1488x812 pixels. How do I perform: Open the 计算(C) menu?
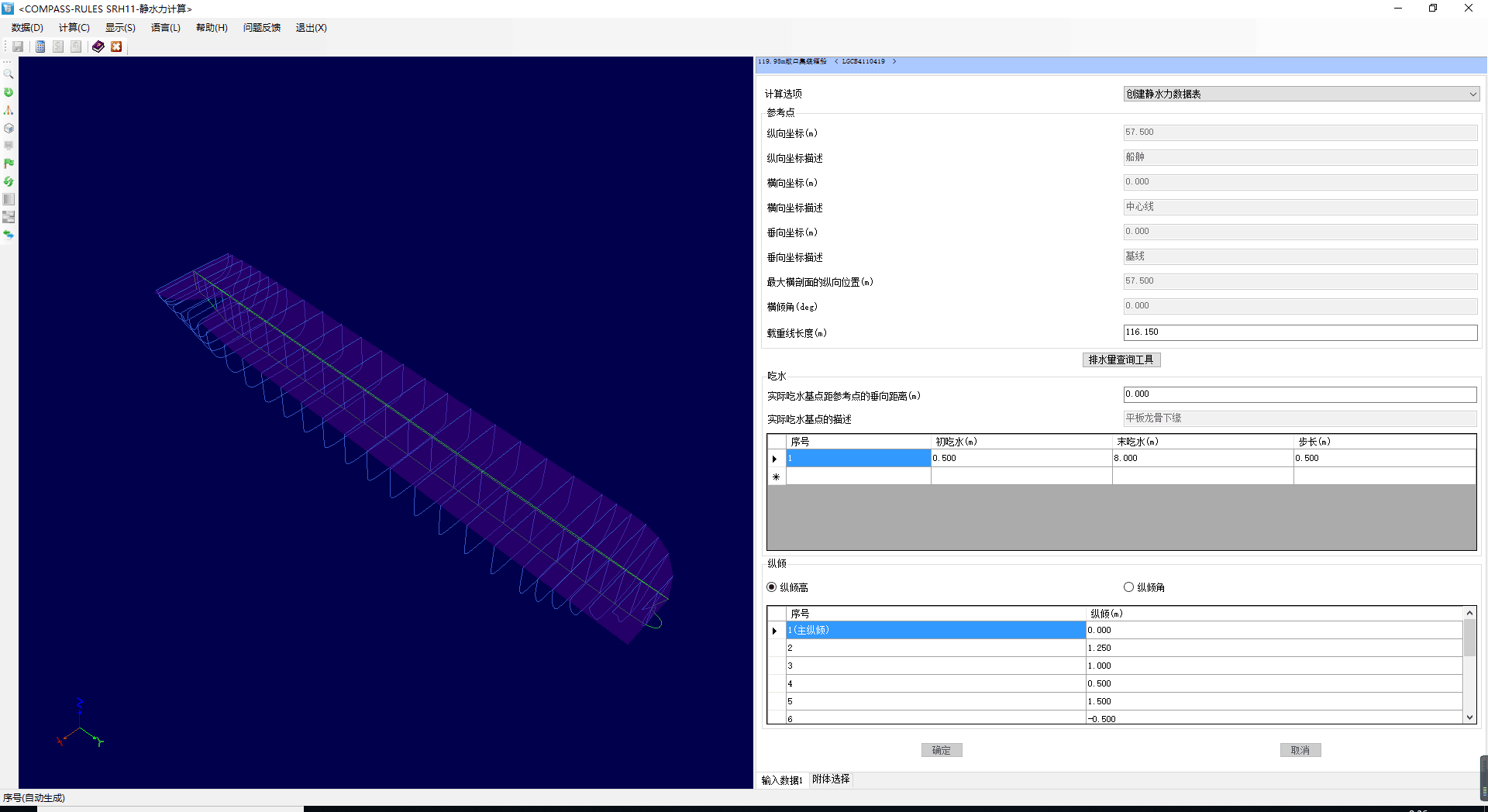coord(74,28)
